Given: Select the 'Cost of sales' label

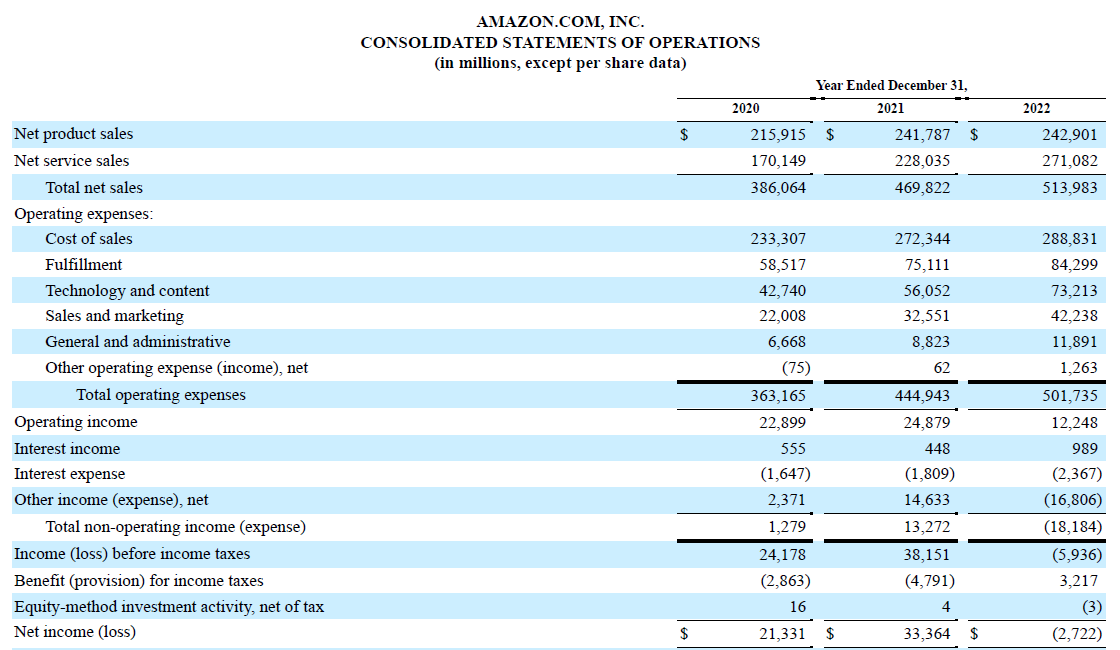Looking at the screenshot, I should 89,239.
